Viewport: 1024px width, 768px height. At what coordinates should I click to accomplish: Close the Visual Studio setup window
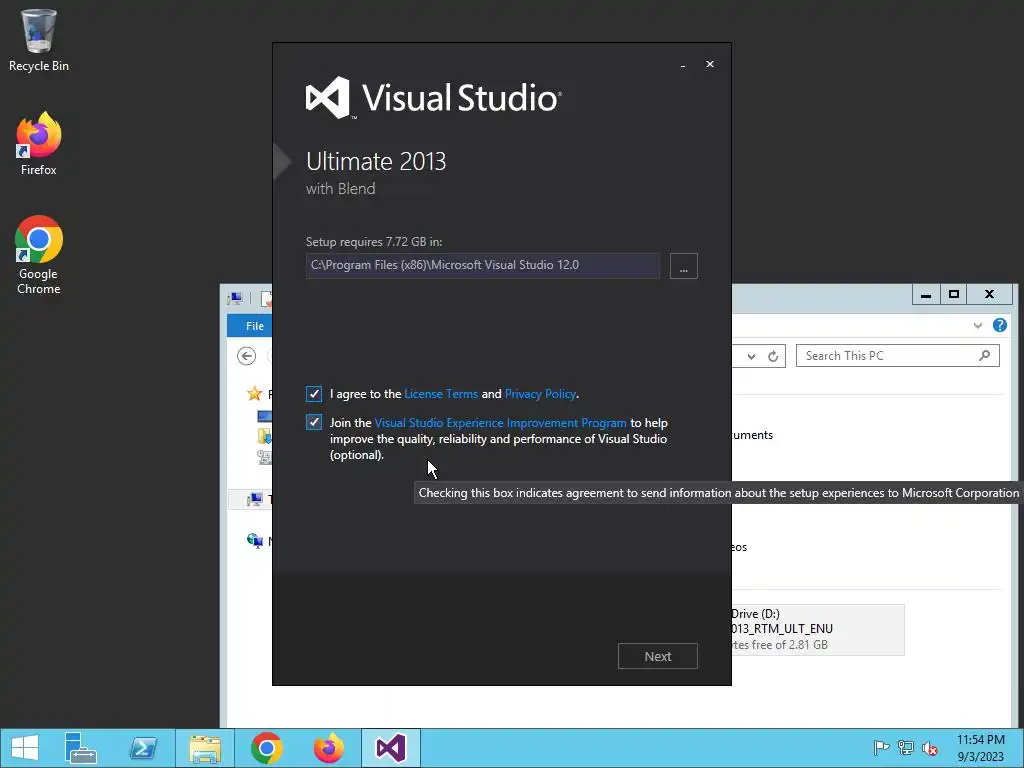[710, 64]
